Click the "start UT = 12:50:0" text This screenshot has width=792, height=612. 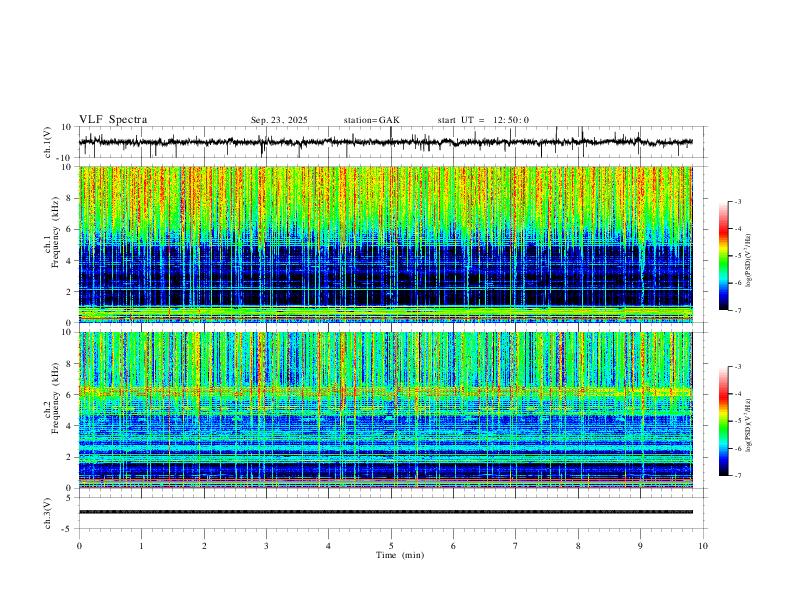pyautogui.click(x=483, y=120)
